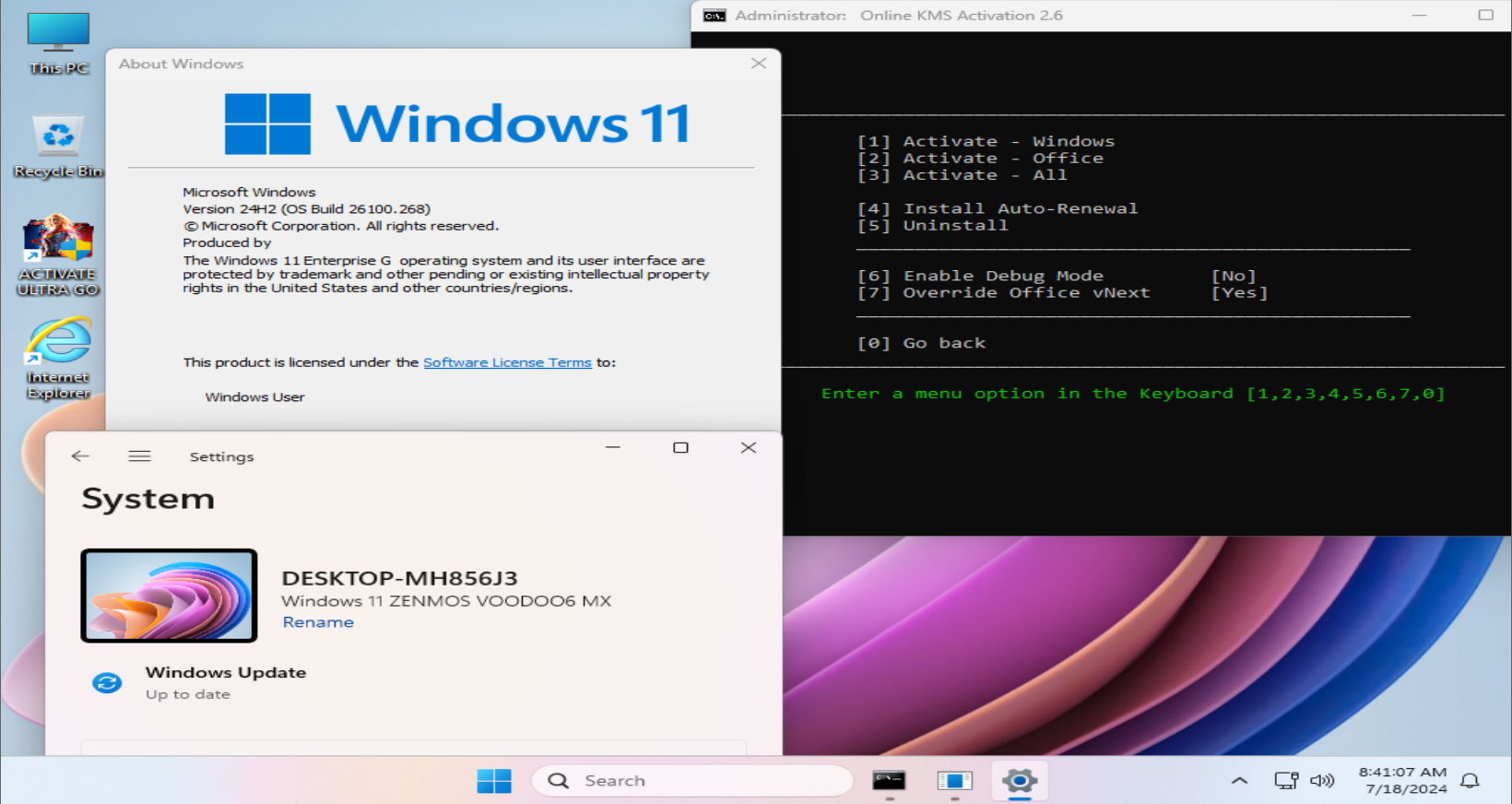
Task: Click the Windows Start button
Action: 494,781
